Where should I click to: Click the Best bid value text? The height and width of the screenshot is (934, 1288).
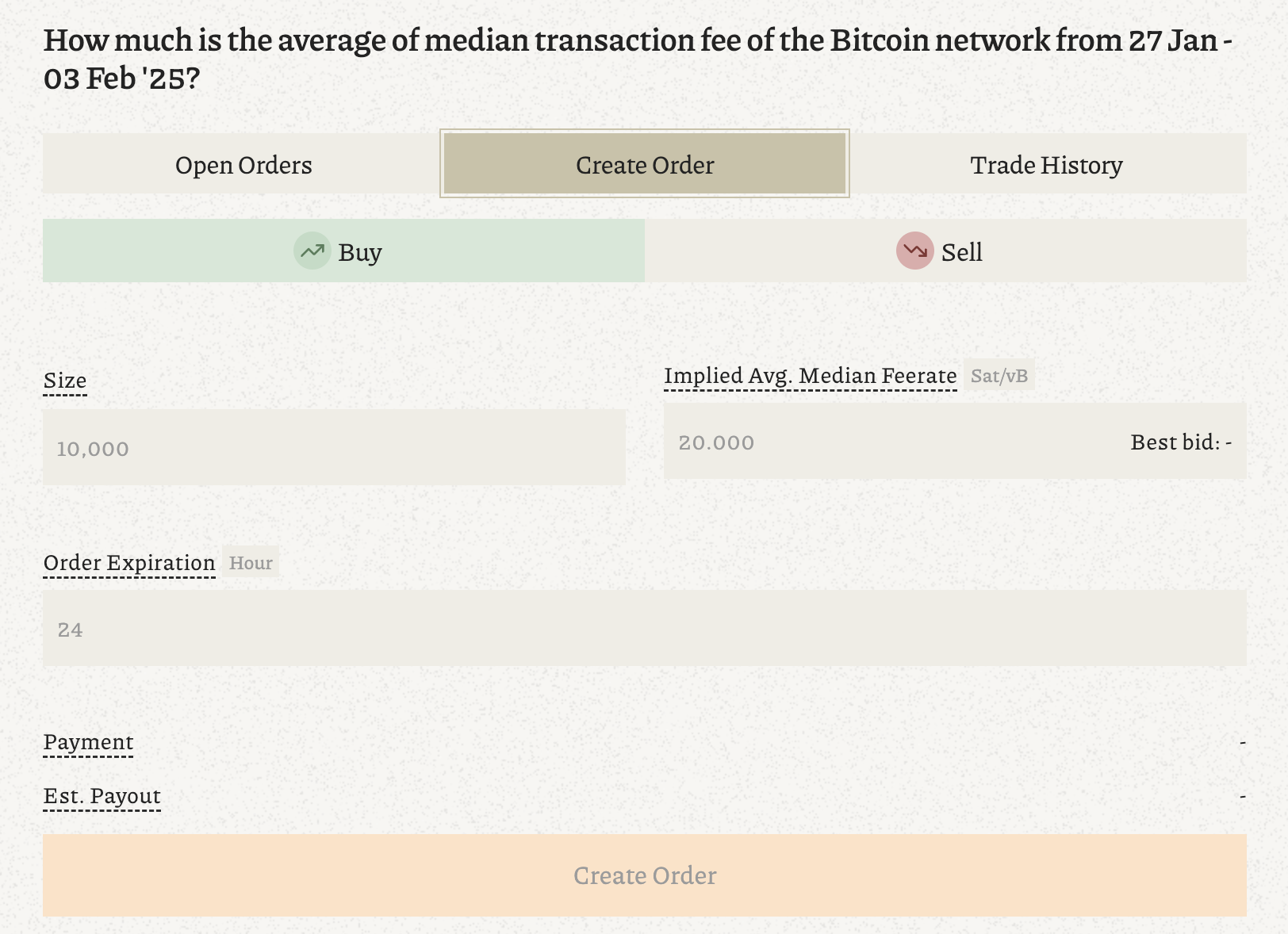tap(1181, 442)
